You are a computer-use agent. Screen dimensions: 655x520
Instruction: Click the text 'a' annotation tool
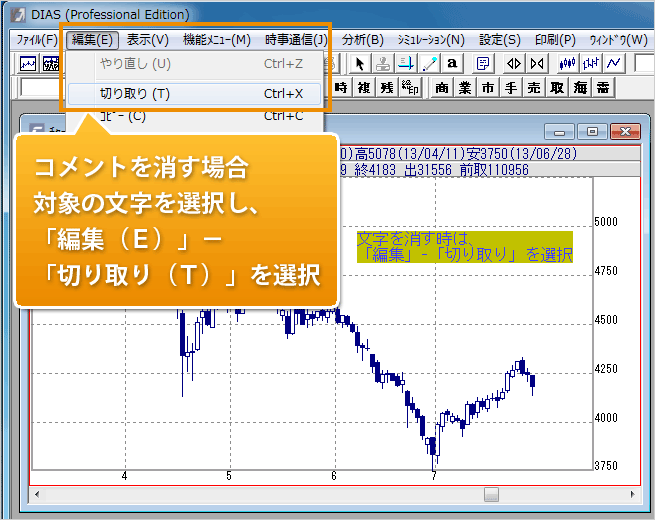click(x=452, y=63)
